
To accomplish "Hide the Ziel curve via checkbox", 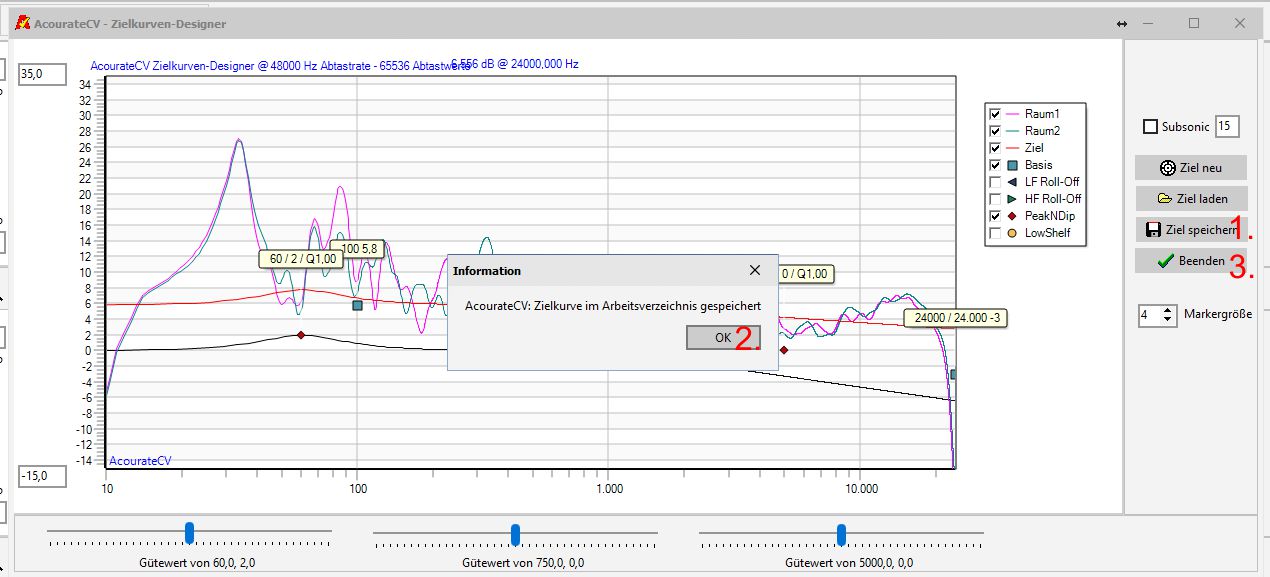I will click(995, 148).
